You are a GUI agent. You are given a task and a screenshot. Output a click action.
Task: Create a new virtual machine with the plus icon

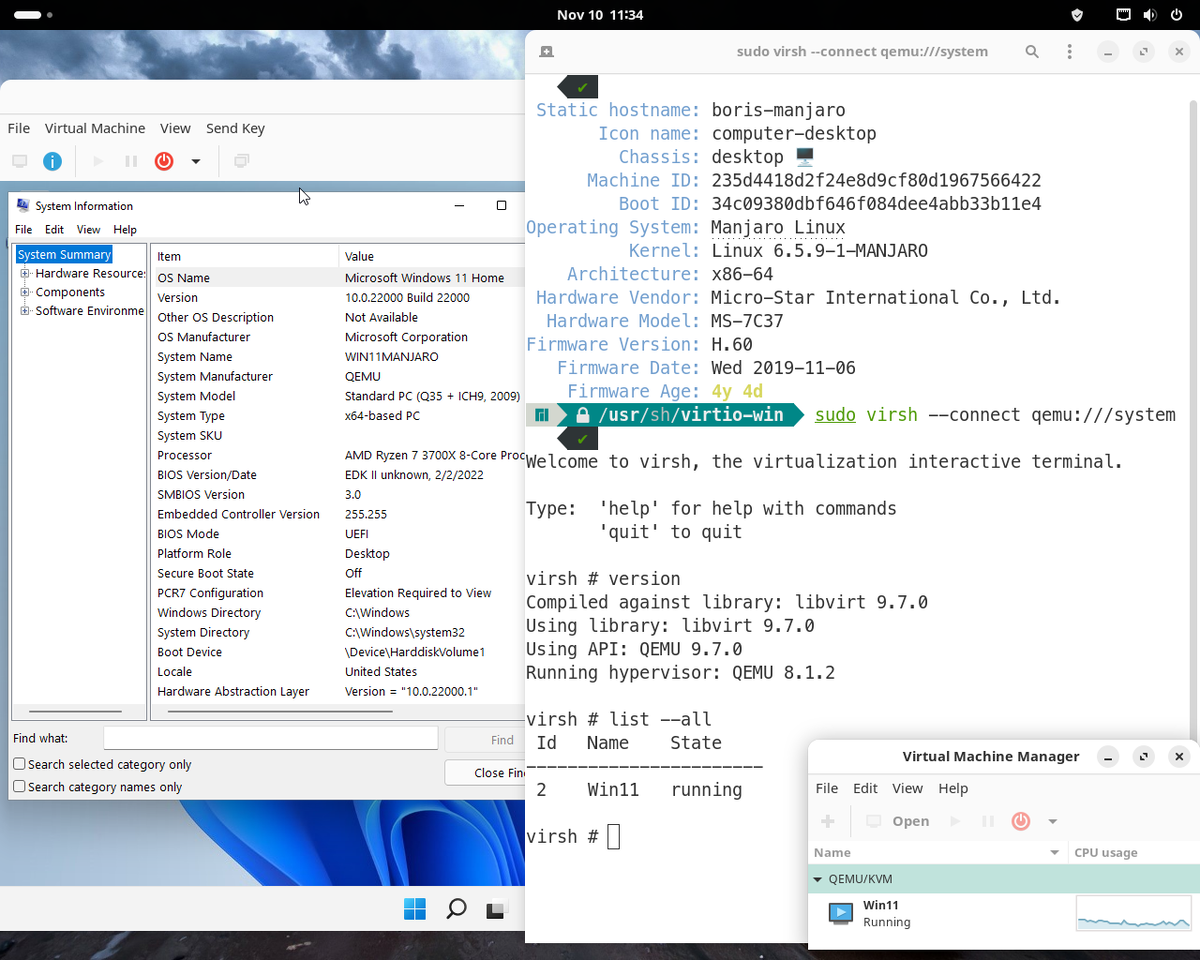pyautogui.click(x=828, y=821)
